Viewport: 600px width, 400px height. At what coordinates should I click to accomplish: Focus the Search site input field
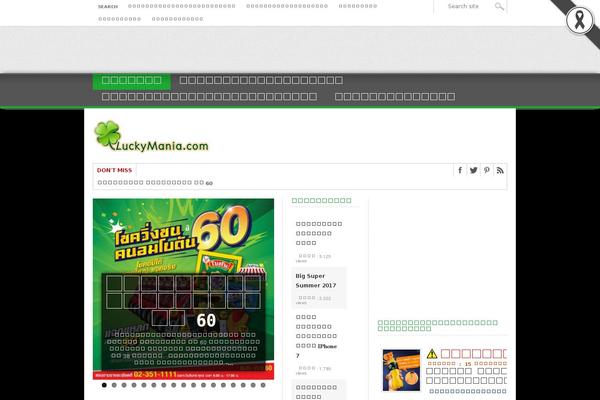[470, 6]
